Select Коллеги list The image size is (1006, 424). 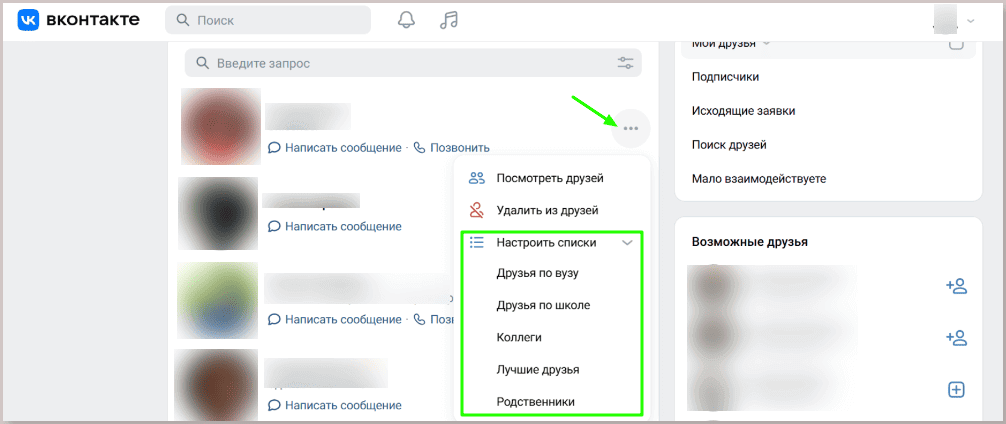[519, 337]
